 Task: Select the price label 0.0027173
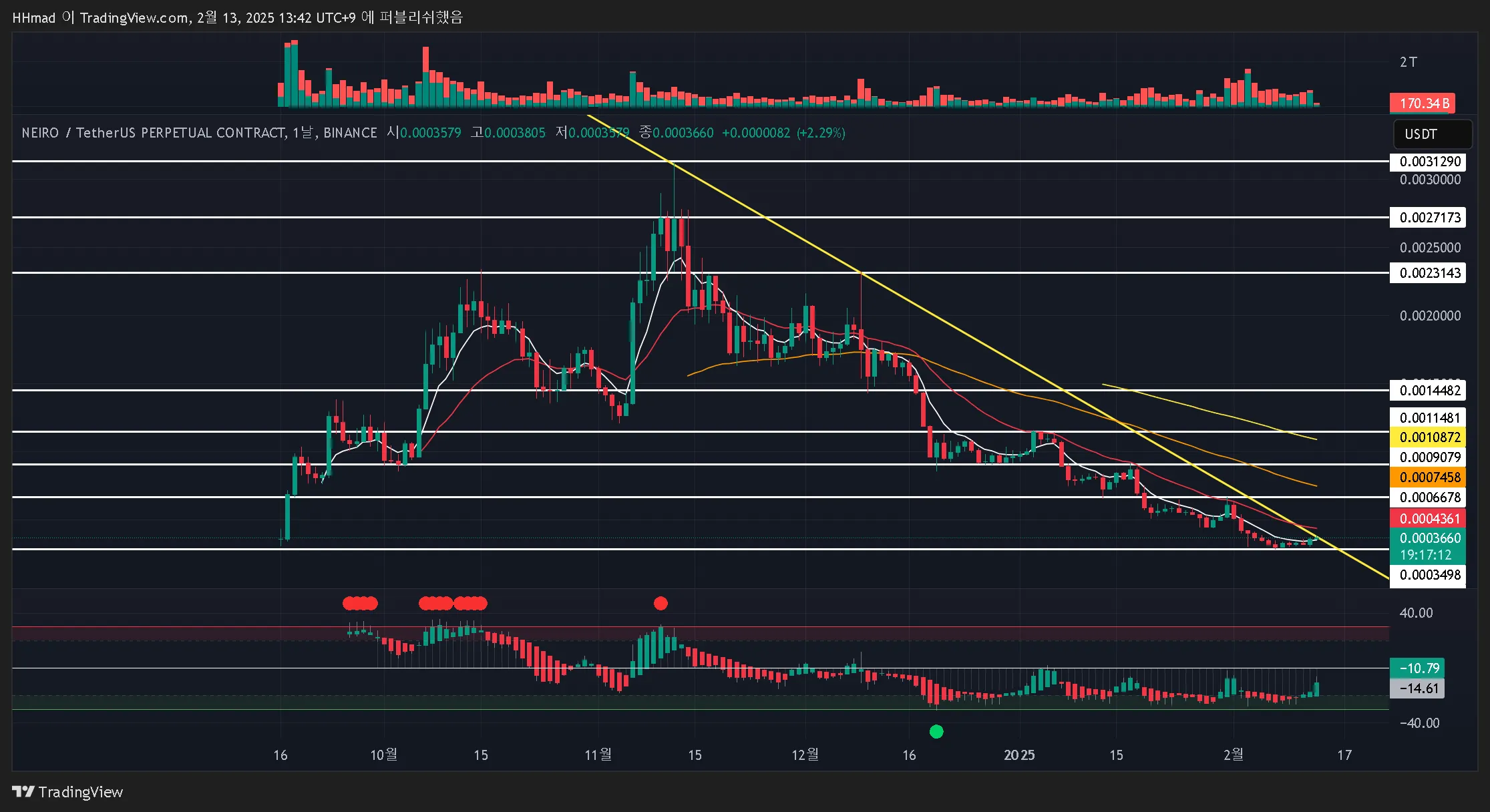tap(1428, 217)
